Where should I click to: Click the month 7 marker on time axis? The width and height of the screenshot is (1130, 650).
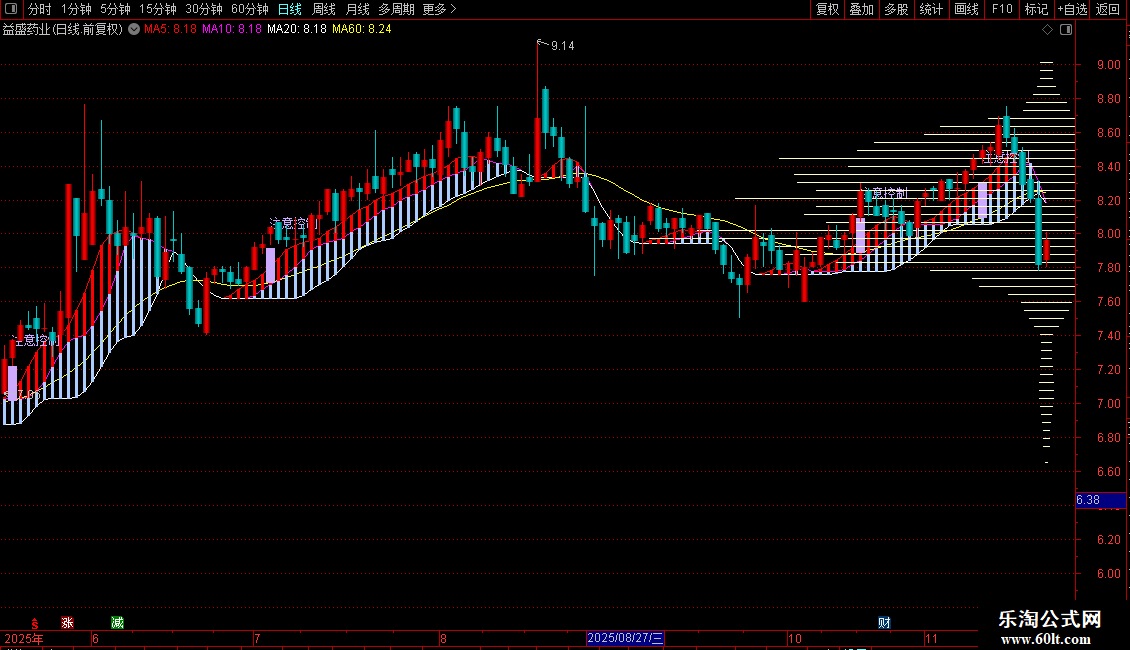257,638
